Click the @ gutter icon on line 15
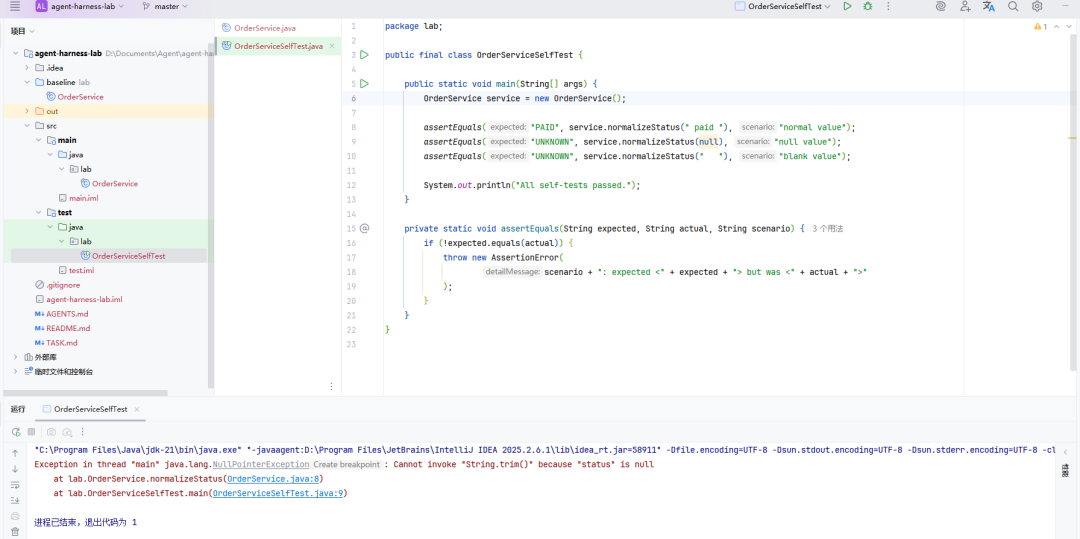The height and width of the screenshot is (539, 1080). click(x=364, y=229)
